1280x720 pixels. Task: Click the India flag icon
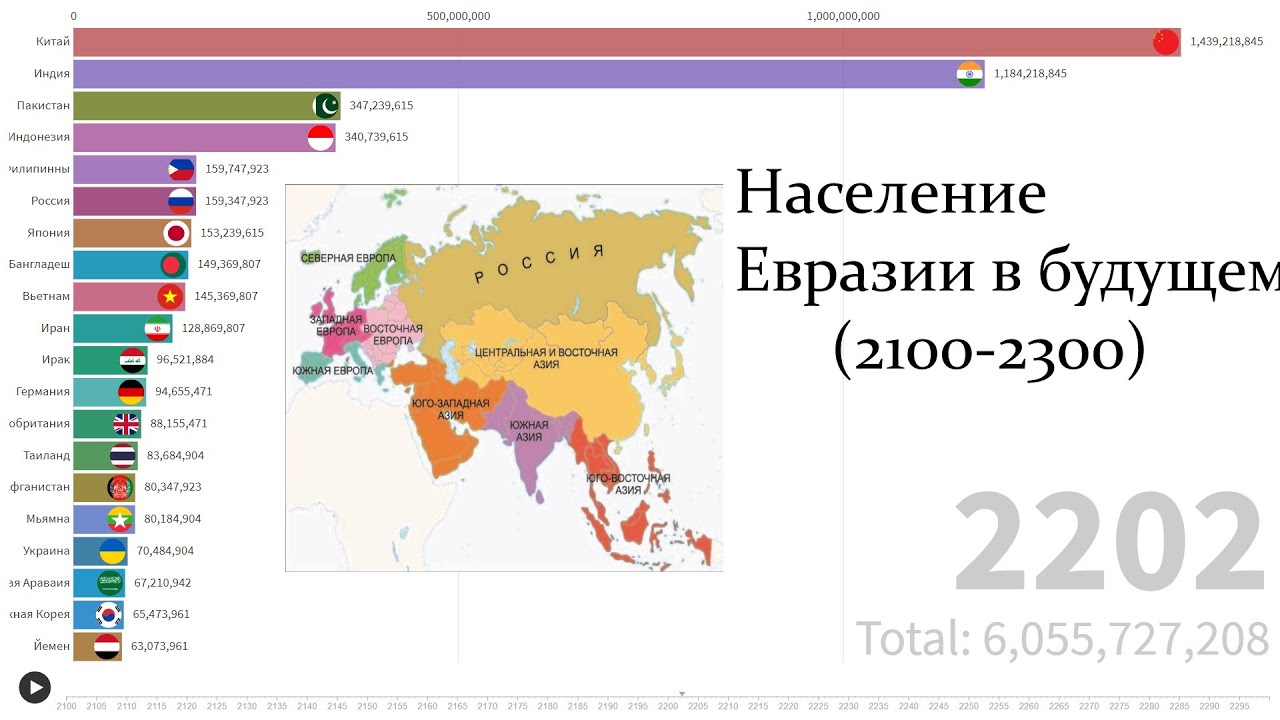point(970,74)
